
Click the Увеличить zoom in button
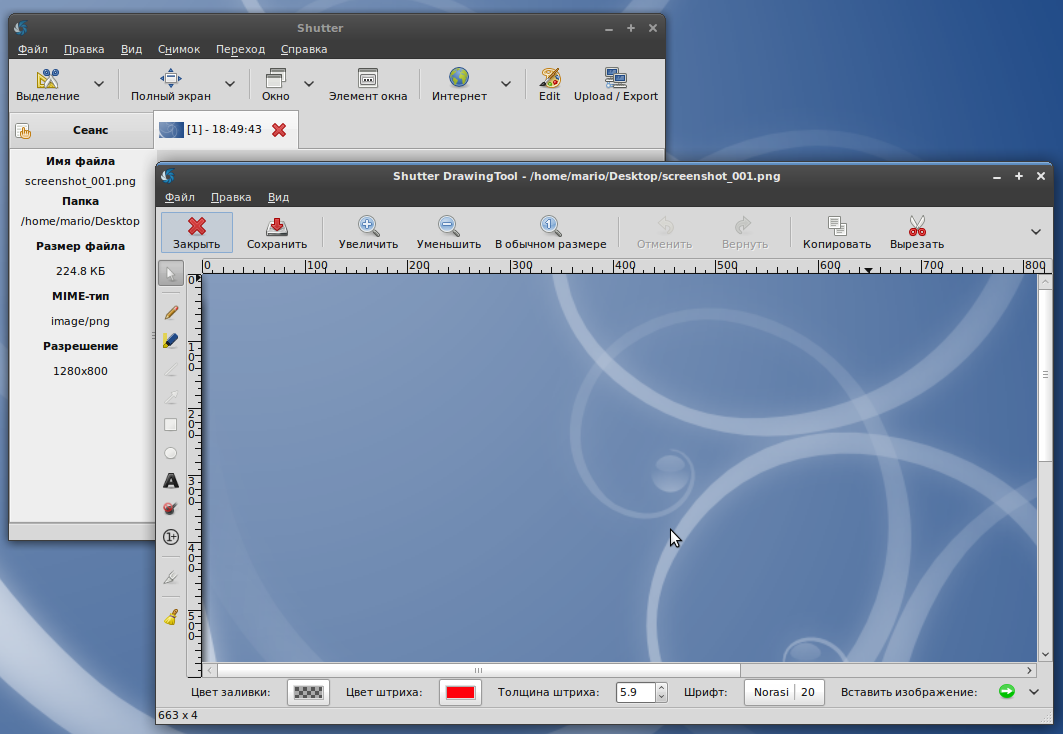368,232
